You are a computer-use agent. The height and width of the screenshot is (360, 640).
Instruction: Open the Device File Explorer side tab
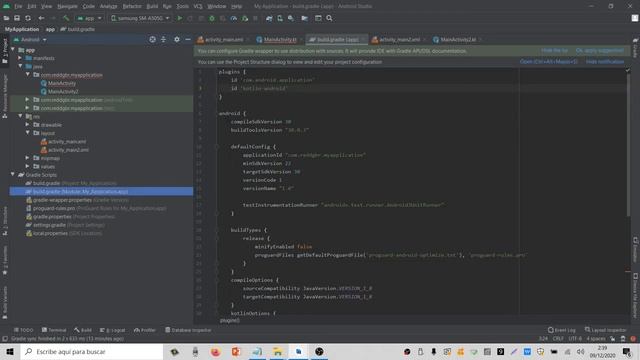[636, 296]
